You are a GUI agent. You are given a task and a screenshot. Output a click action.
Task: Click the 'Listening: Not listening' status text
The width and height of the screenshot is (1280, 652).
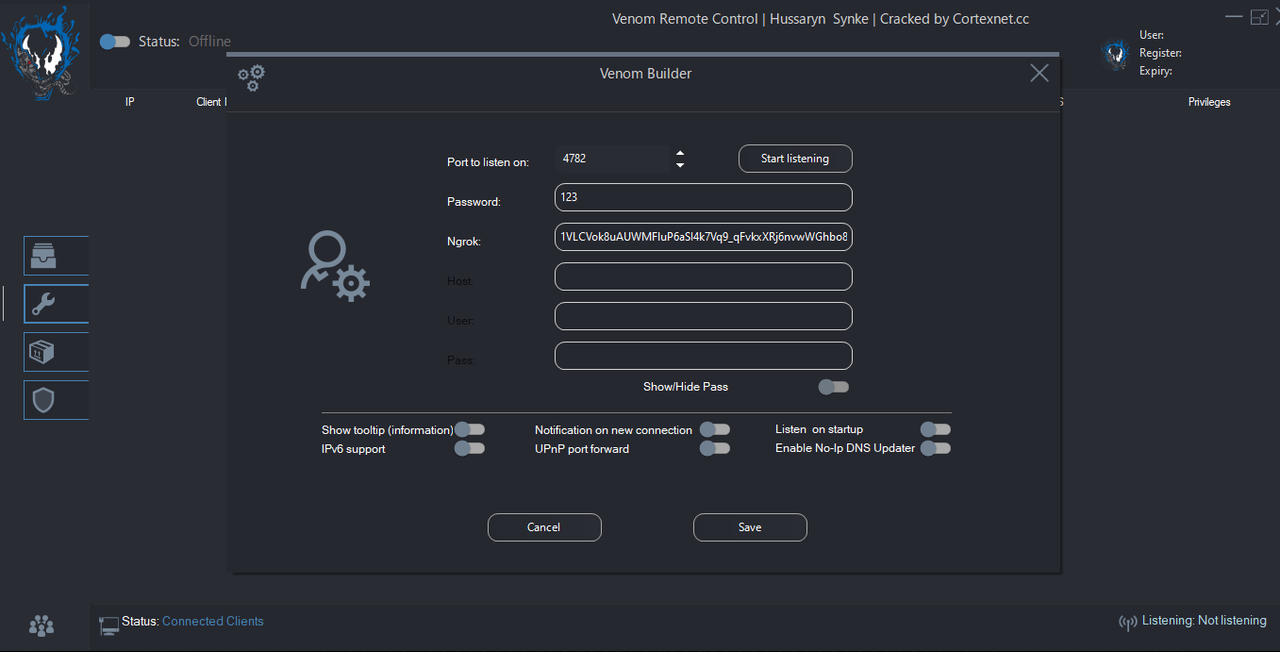click(x=1204, y=621)
